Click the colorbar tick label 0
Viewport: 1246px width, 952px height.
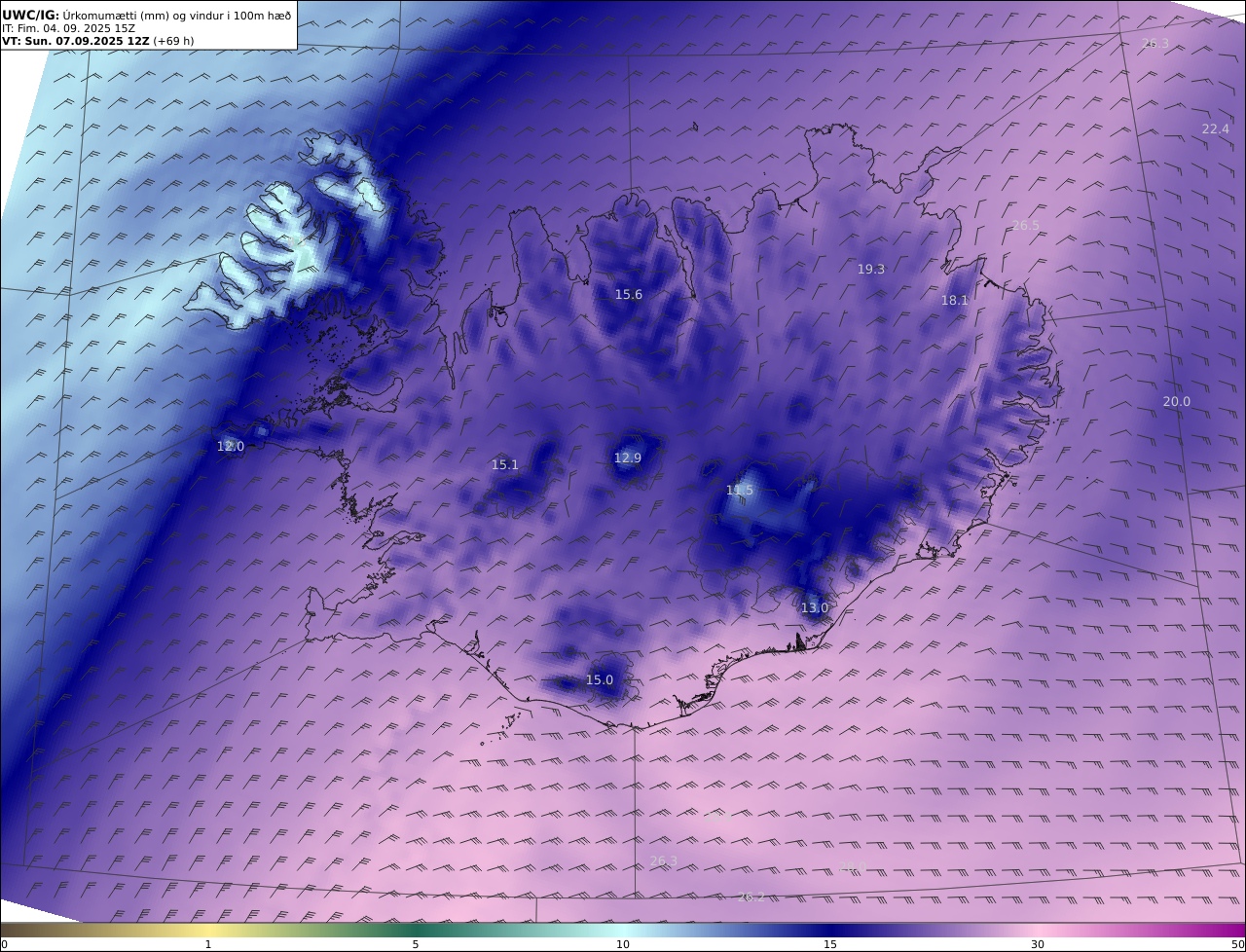tap(4, 944)
